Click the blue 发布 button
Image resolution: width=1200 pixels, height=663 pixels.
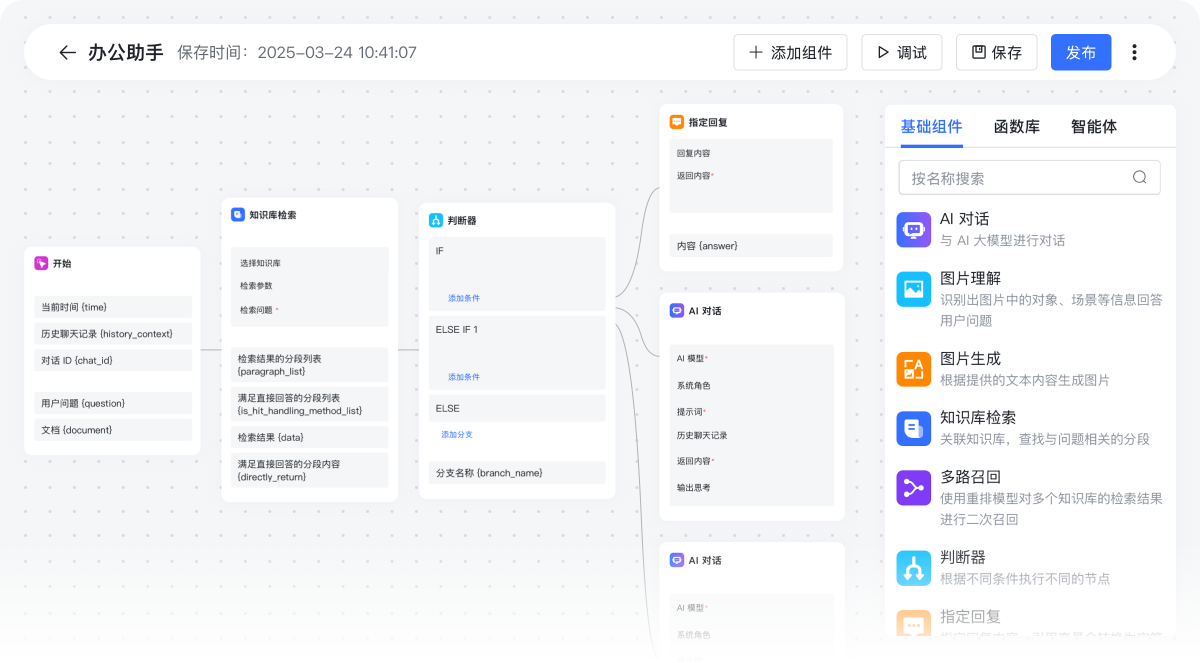[x=1080, y=53]
